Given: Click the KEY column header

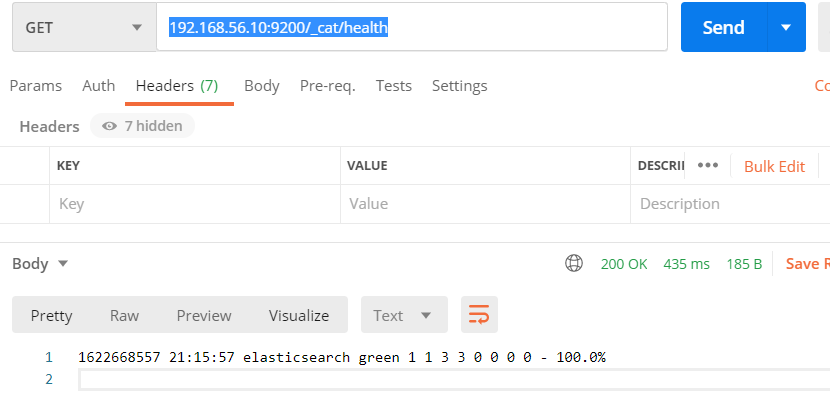Looking at the screenshot, I should click(68, 166).
